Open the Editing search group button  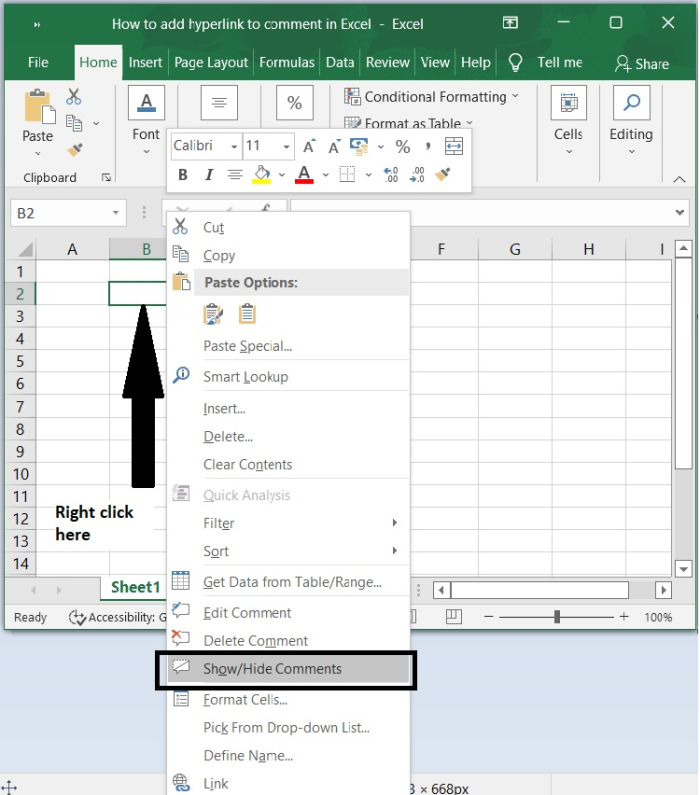coord(632,102)
